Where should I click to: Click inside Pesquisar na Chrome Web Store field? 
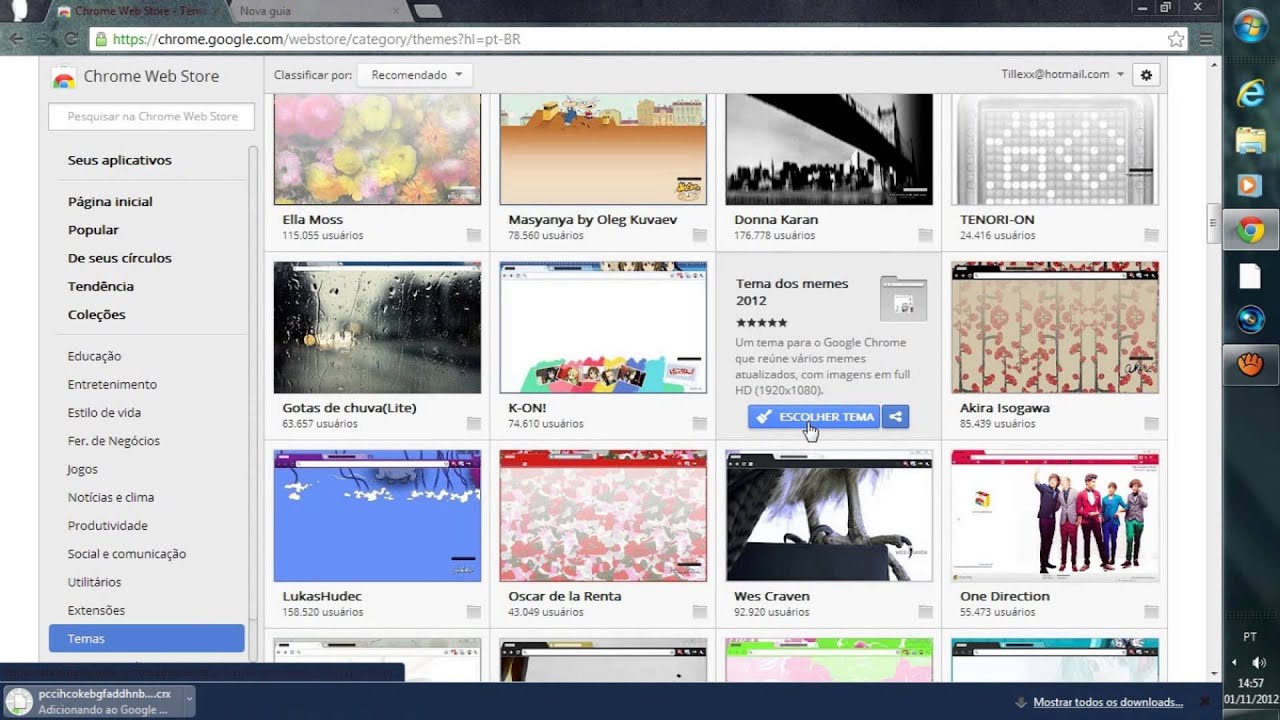[x=152, y=116]
